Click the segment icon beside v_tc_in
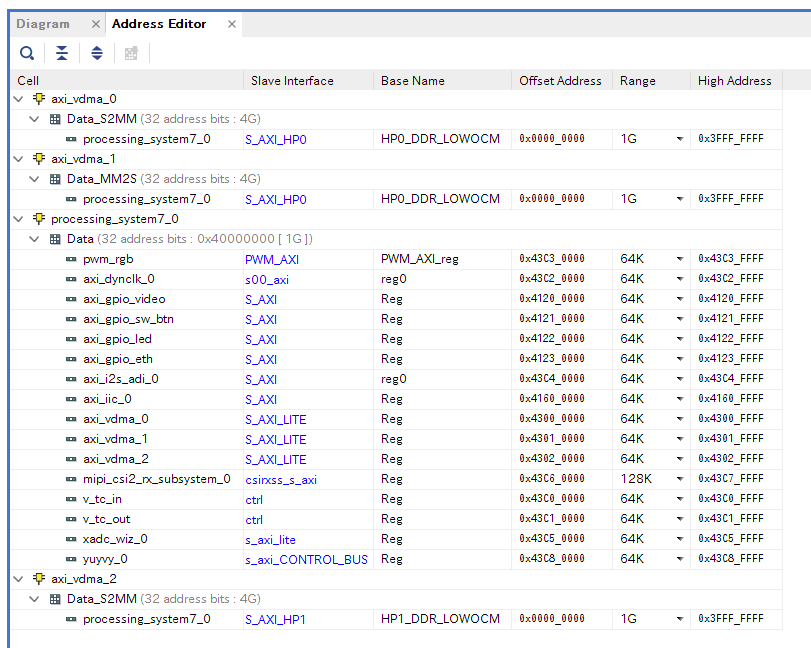This screenshot has height=648, width=811. coord(71,499)
